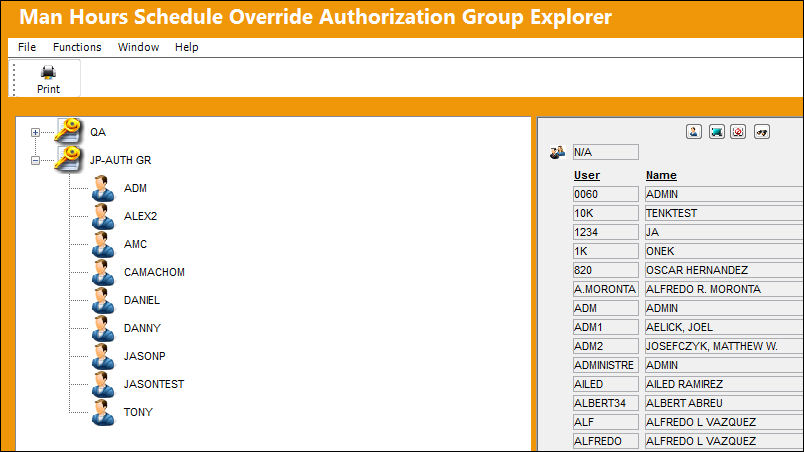Click the N/A input field

point(606,152)
